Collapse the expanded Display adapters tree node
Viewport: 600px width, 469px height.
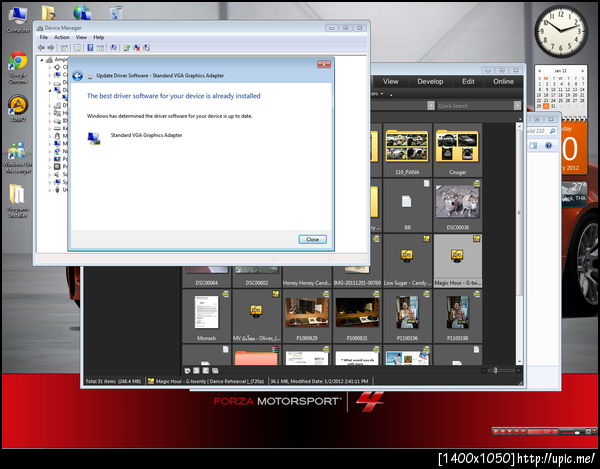tap(49, 90)
